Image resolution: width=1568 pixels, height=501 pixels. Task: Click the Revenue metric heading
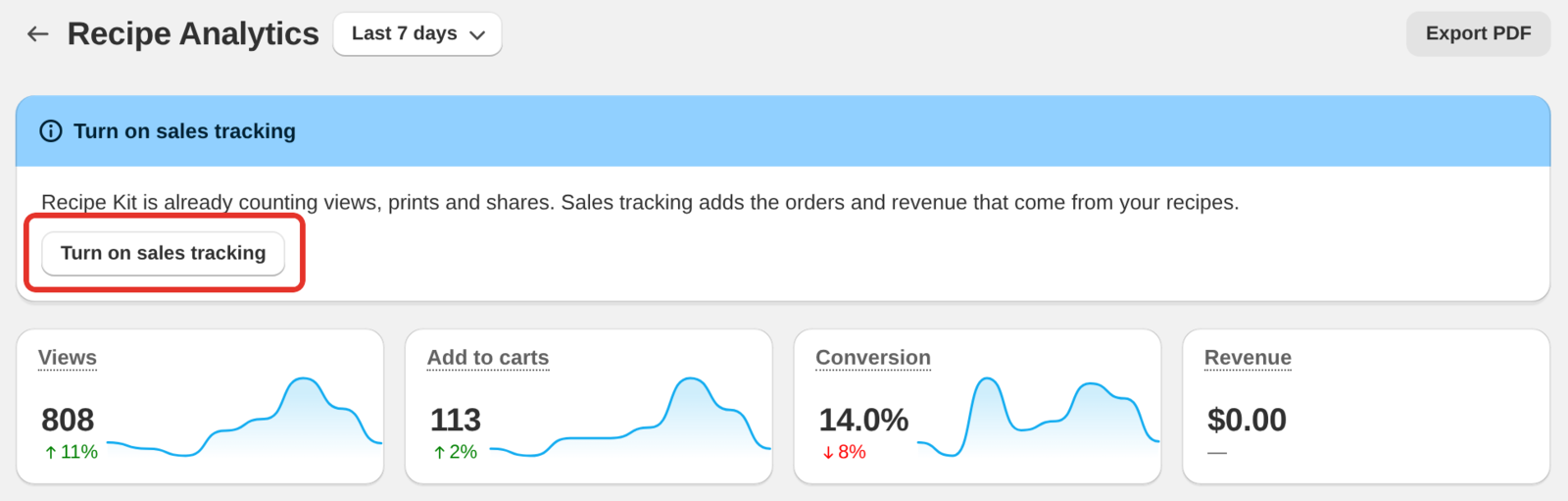tap(1248, 358)
